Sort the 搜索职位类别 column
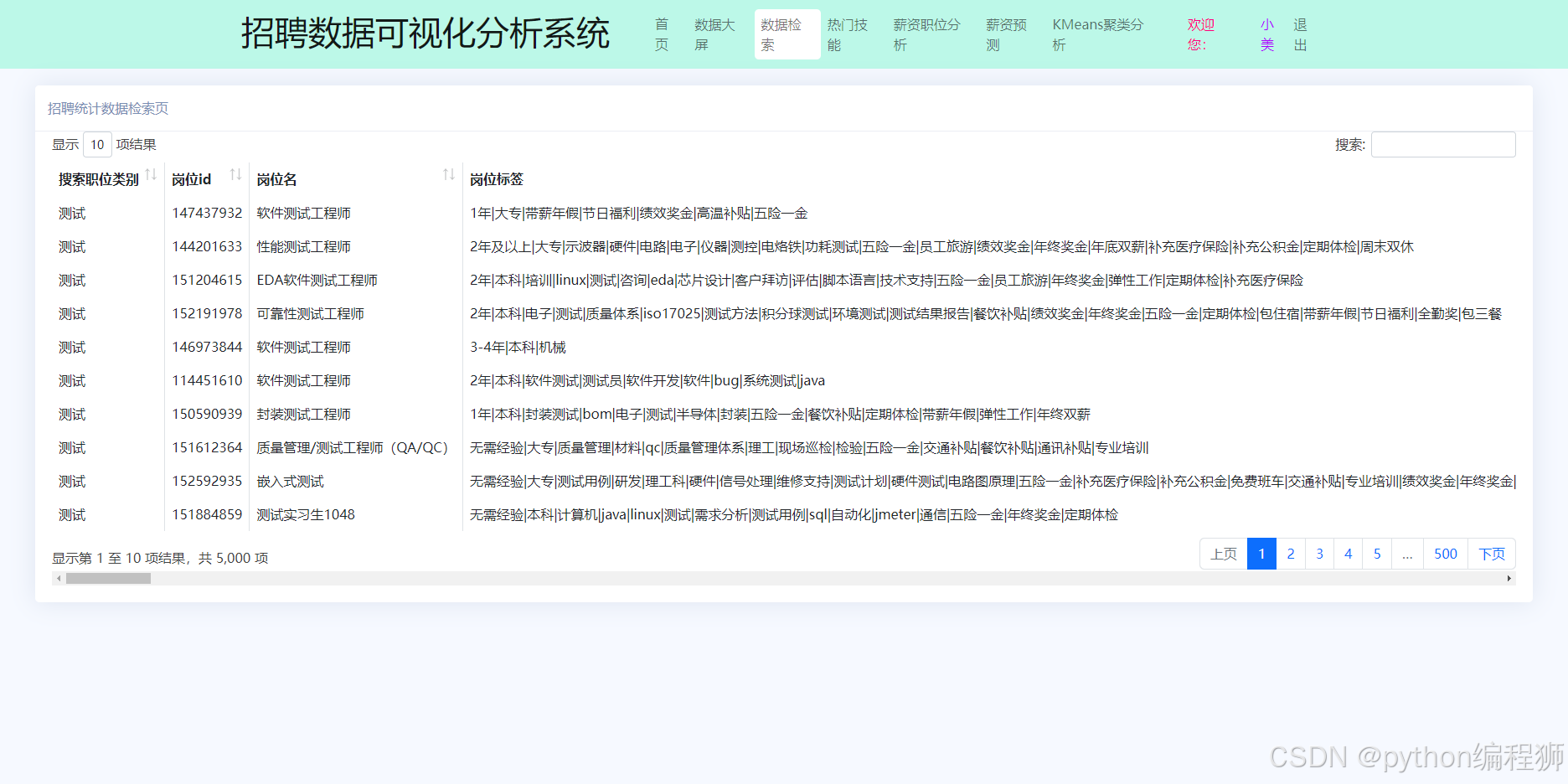The width and height of the screenshot is (1568, 784). point(152,175)
